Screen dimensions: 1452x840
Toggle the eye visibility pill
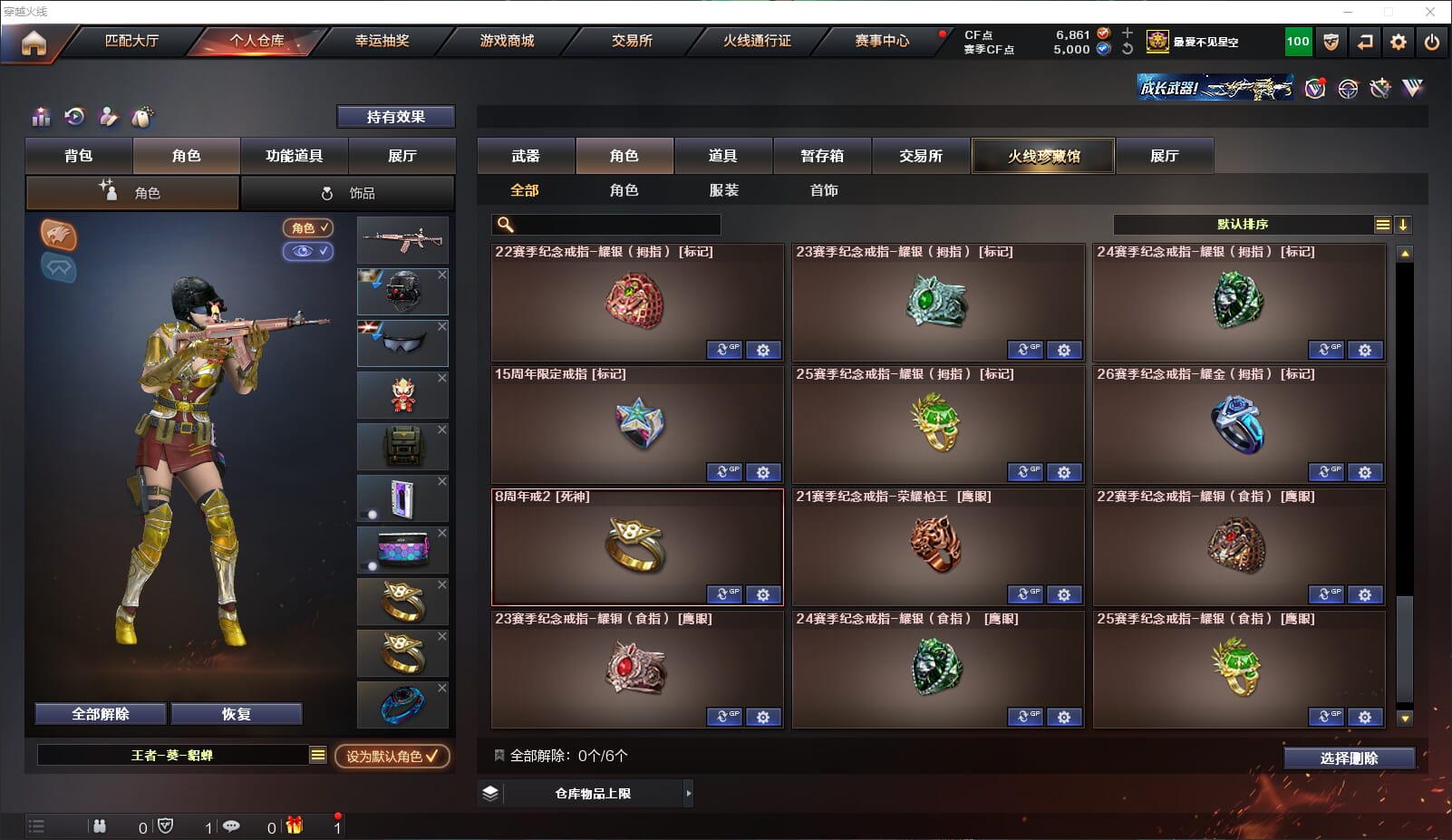pos(308,251)
